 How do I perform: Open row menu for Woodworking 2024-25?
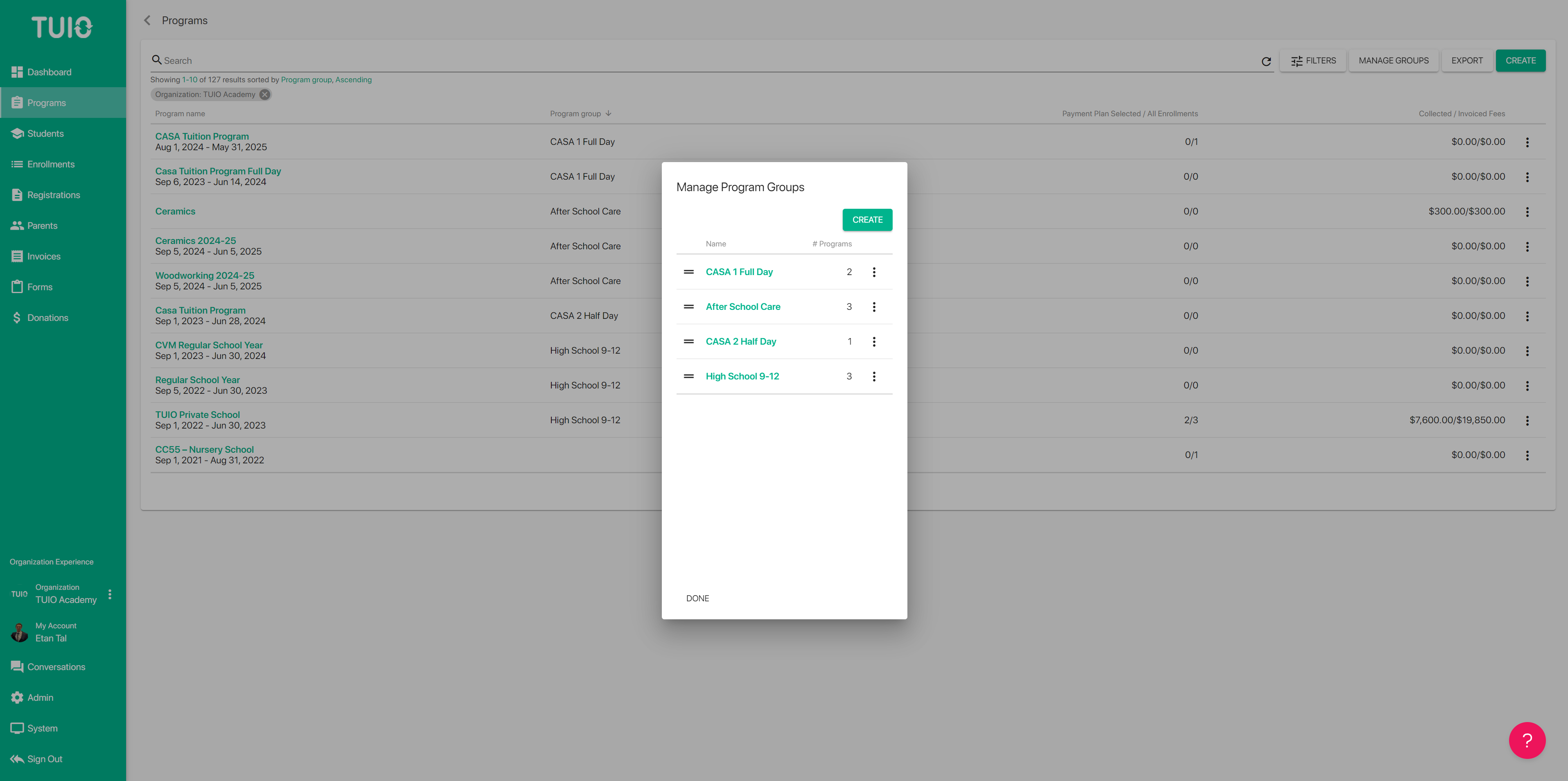point(1527,281)
